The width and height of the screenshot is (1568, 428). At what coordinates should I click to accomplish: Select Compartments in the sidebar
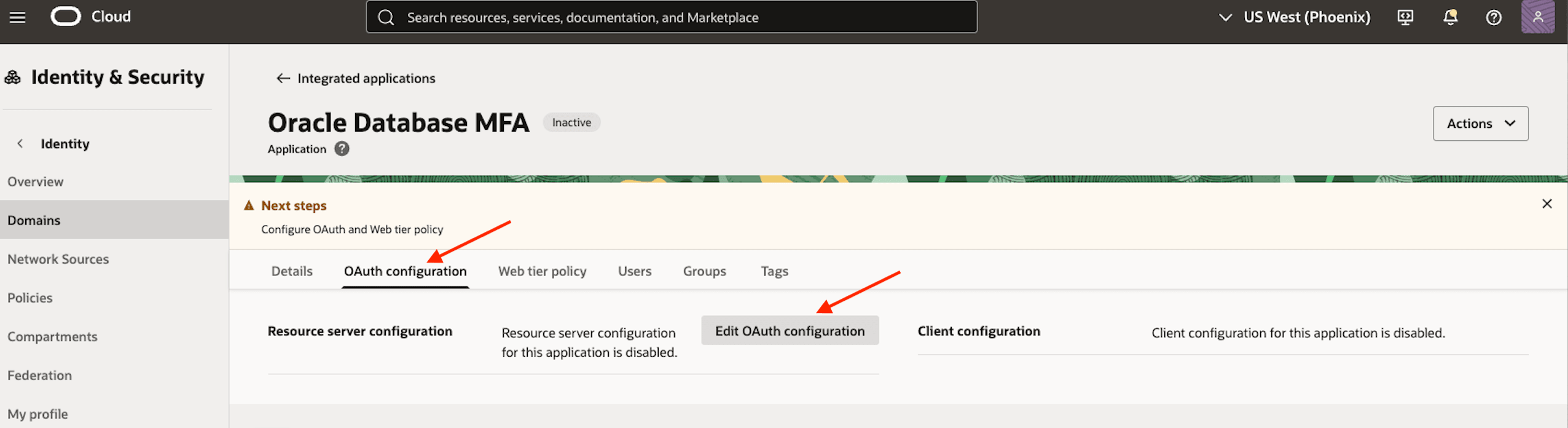pos(52,336)
